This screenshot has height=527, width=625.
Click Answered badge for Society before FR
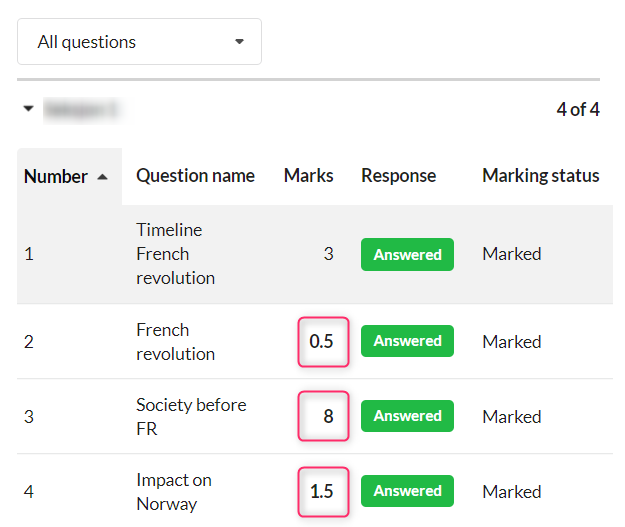coord(407,416)
